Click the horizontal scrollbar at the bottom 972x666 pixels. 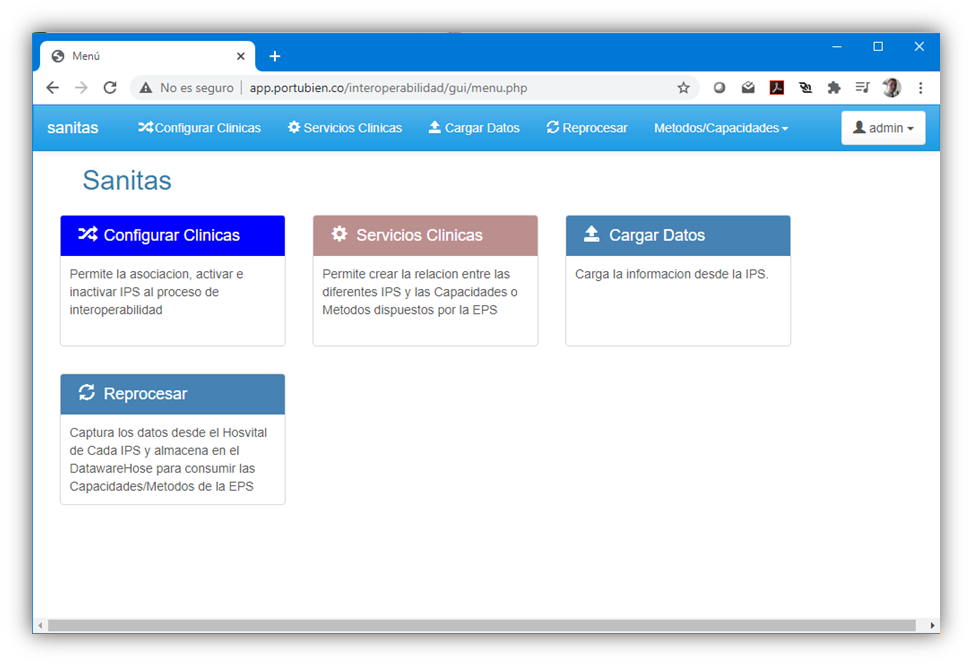pyautogui.click(x=480, y=625)
